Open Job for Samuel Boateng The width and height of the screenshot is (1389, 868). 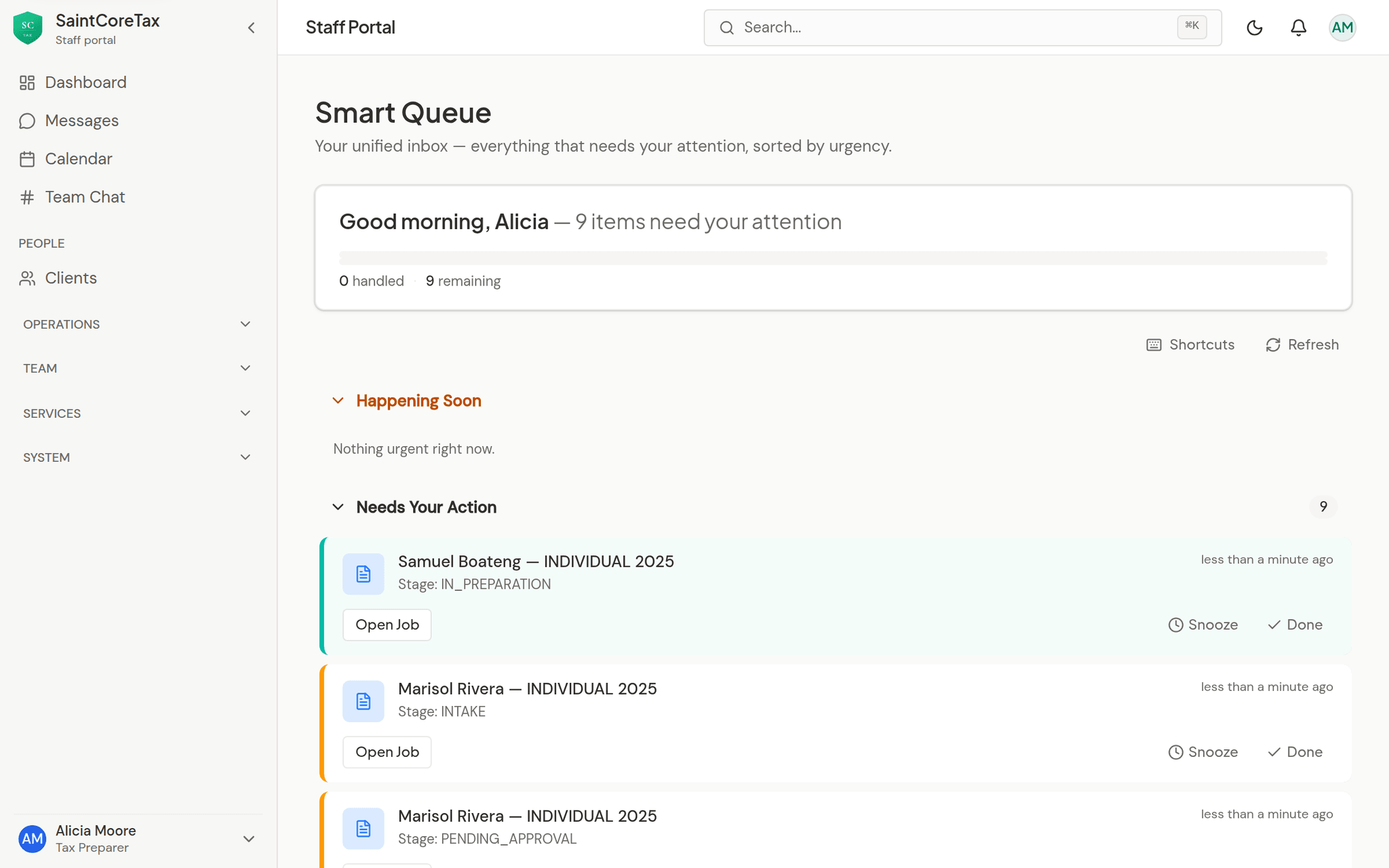387,625
